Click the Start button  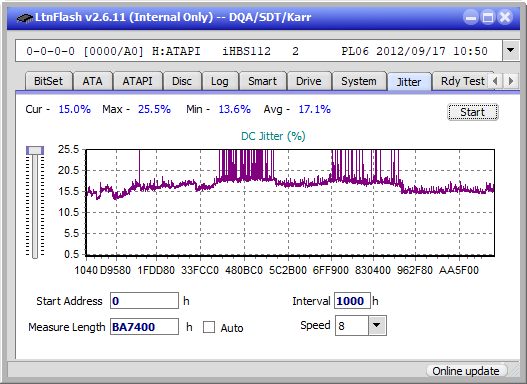coord(473,112)
